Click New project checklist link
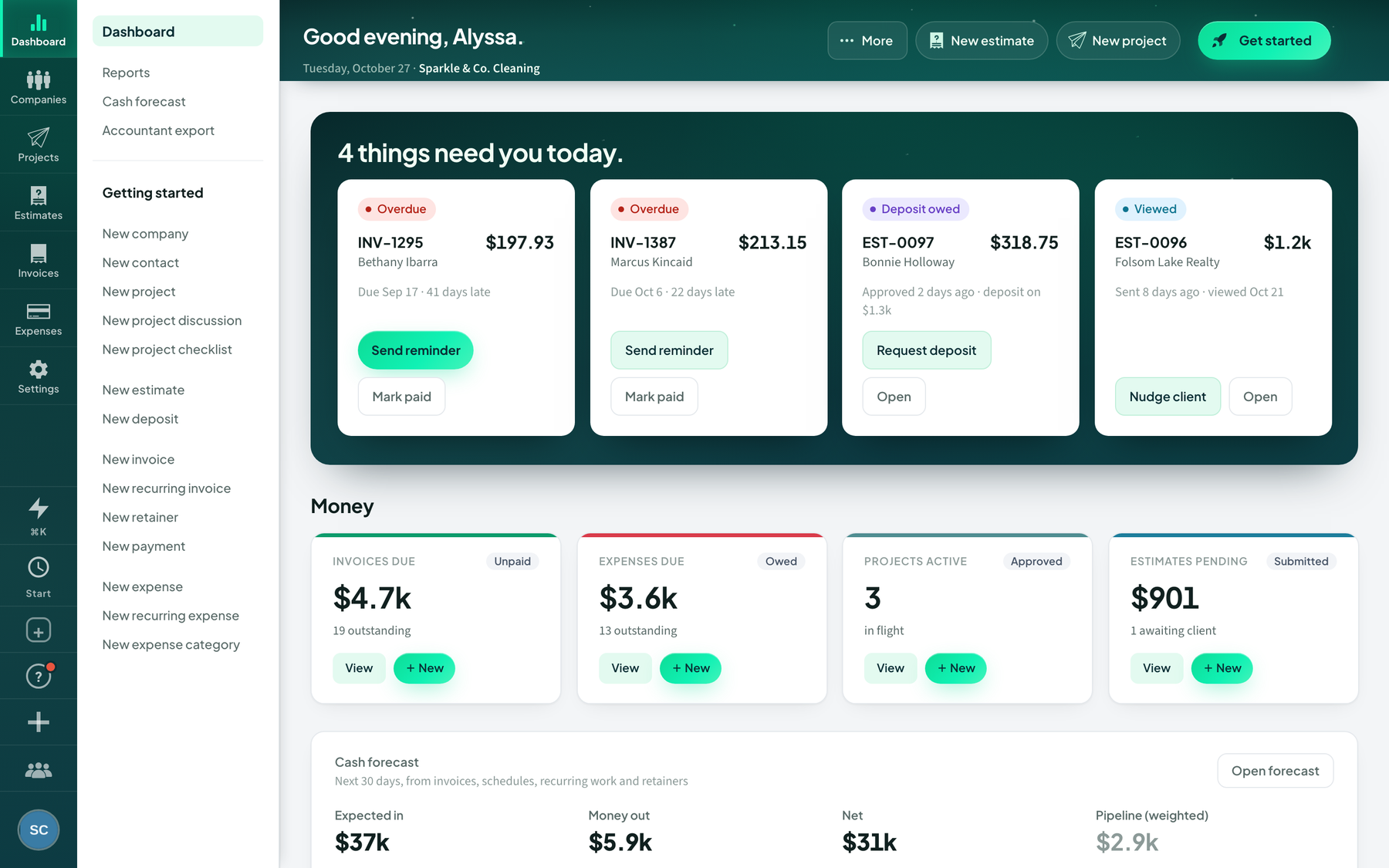This screenshot has width=1389, height=868. (x=167, y=350)
